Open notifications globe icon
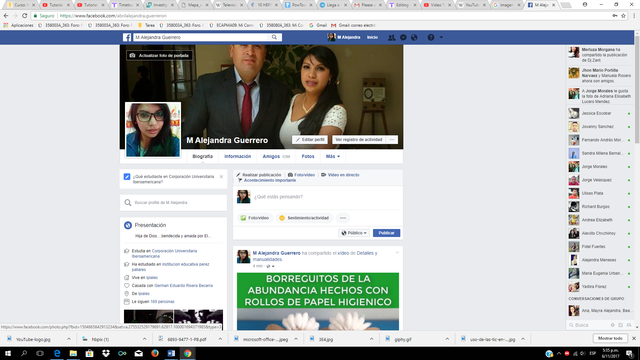 [x=414, y=38]
